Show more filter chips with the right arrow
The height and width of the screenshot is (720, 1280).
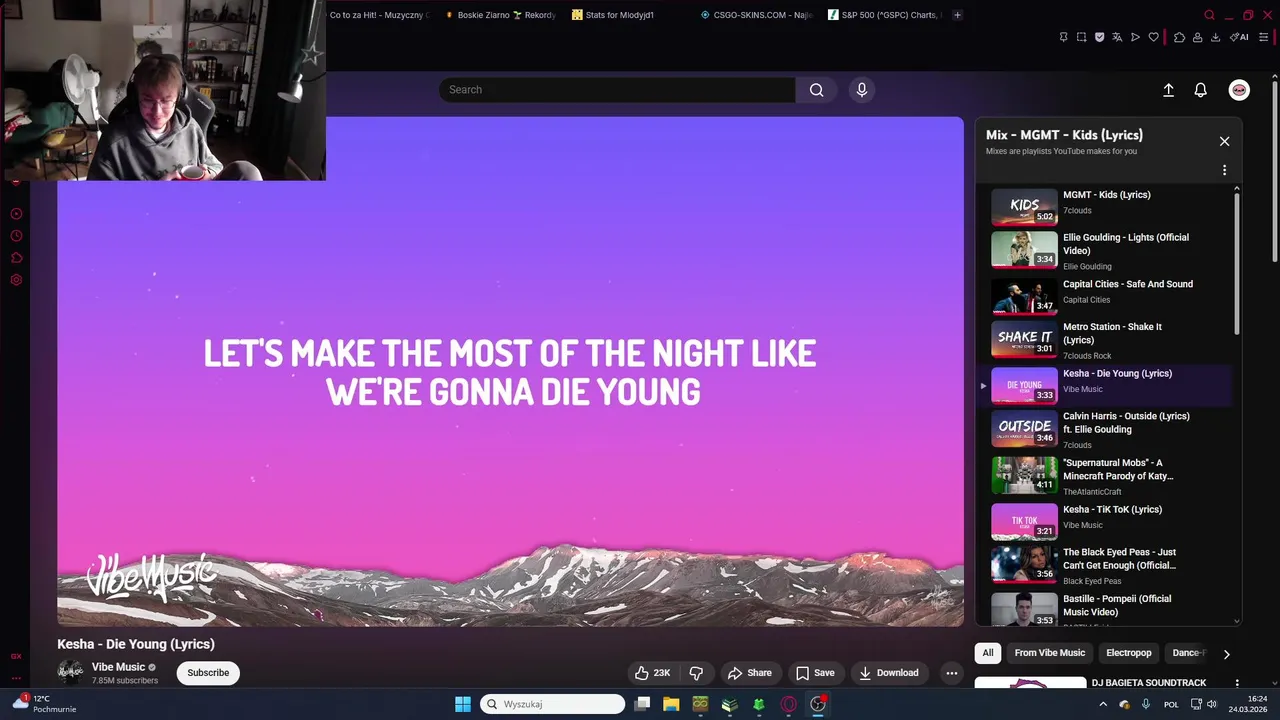click(1226, 654)
